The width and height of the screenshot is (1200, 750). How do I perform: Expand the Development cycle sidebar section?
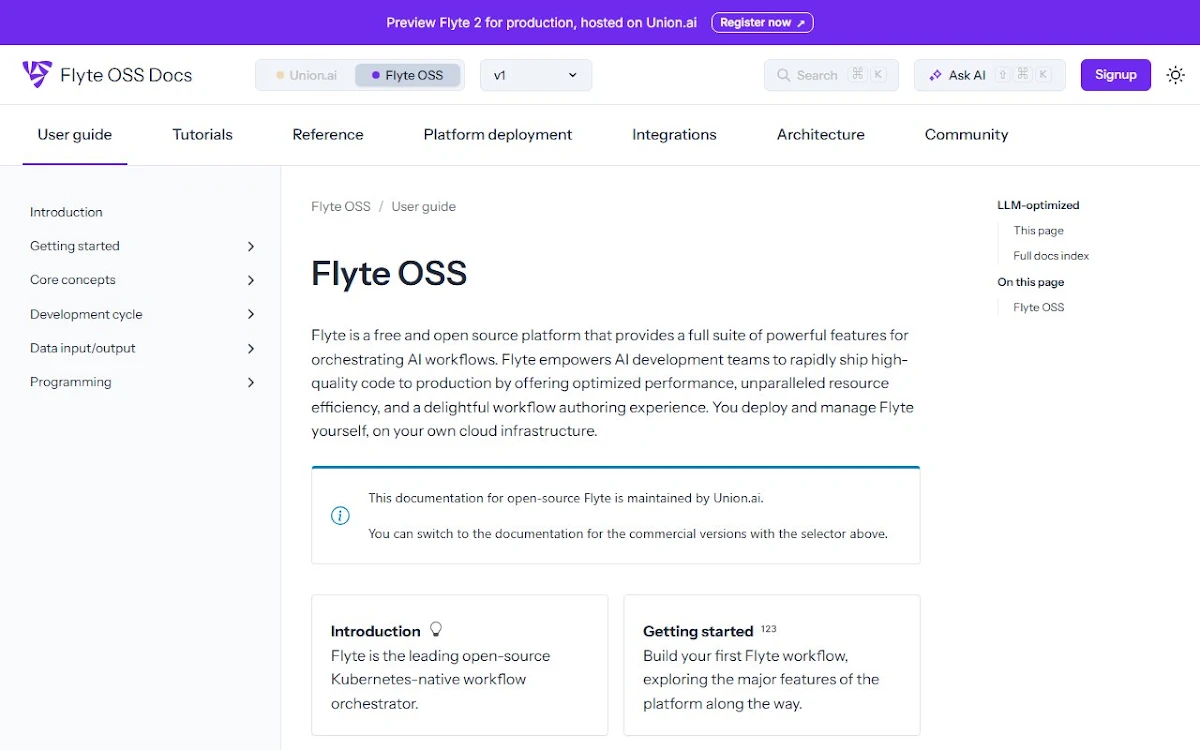tap(251, 314)
